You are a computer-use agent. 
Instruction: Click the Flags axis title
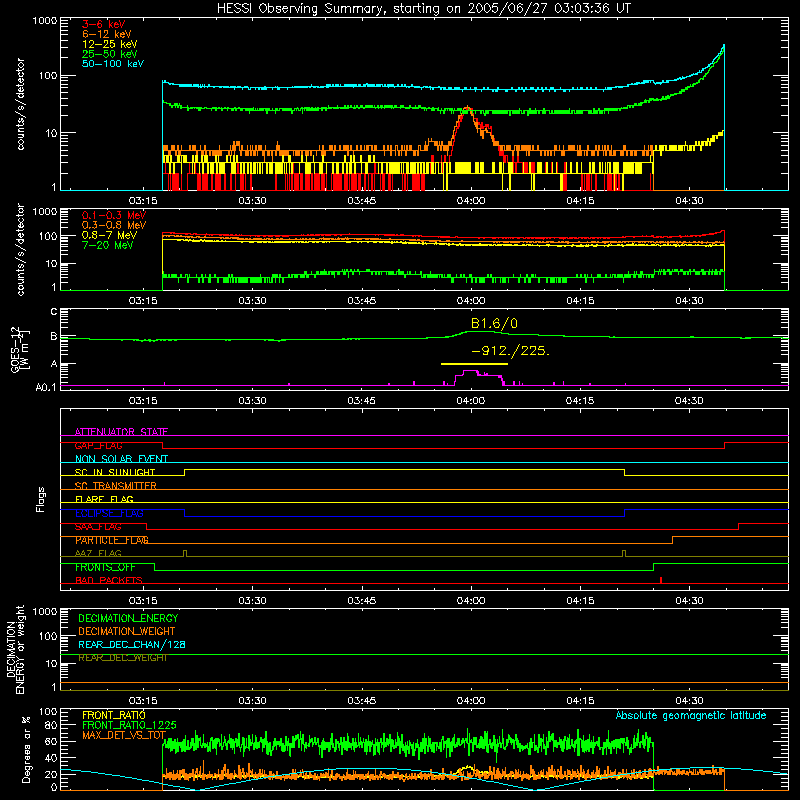point(41,499)
